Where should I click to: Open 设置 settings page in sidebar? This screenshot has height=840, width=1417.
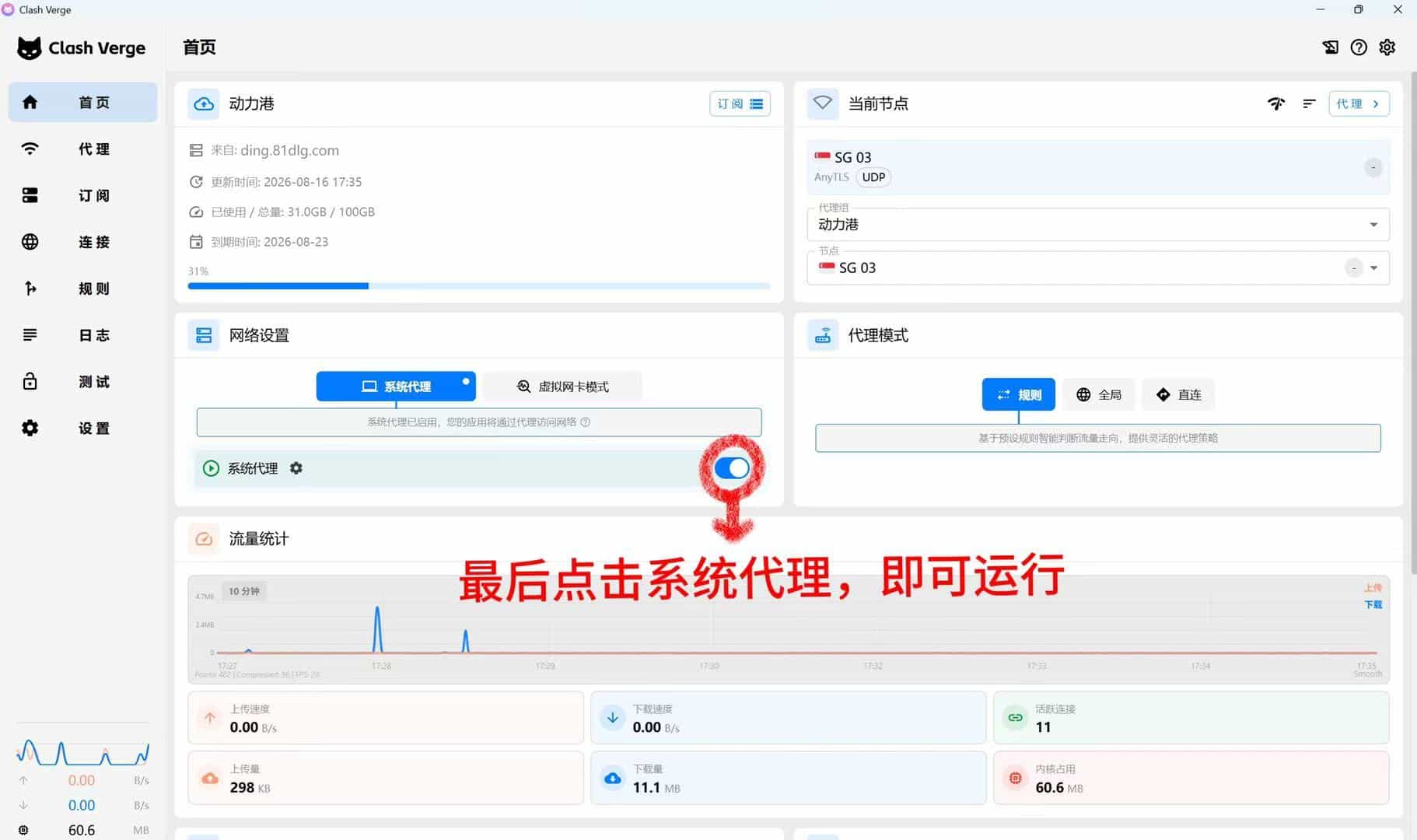pyautogui.click(x=82, y=429)
